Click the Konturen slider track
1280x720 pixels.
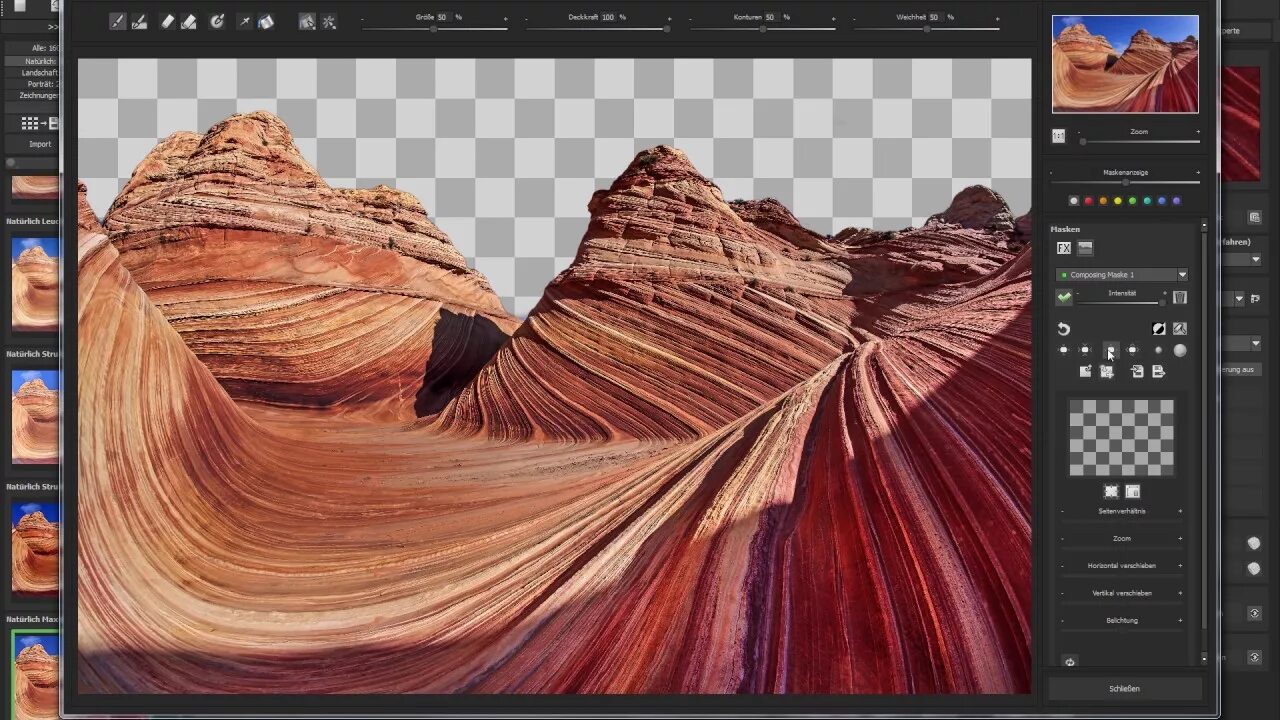point(762,29)
